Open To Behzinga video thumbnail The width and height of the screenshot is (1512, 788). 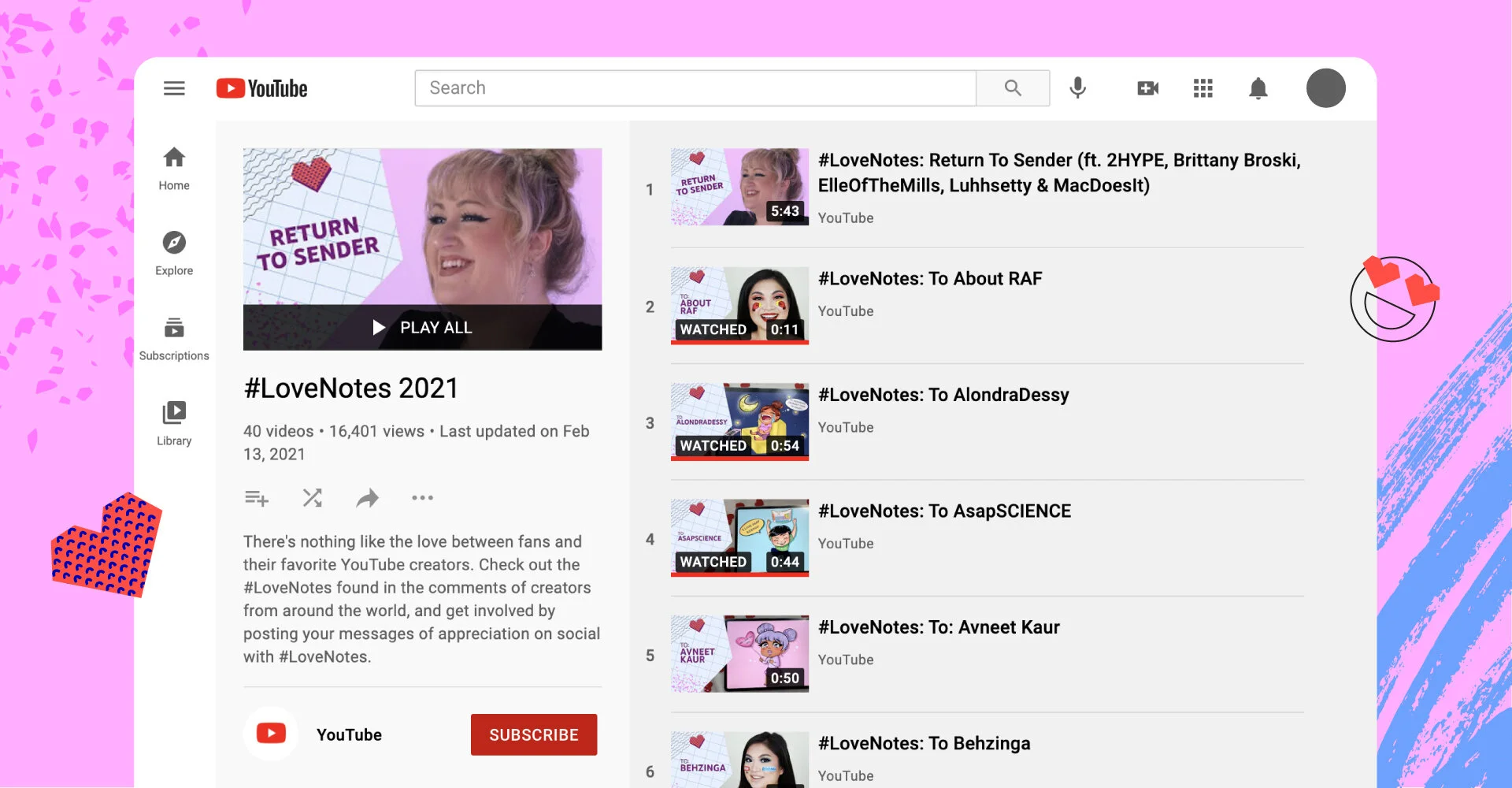[x=739, y=760]
